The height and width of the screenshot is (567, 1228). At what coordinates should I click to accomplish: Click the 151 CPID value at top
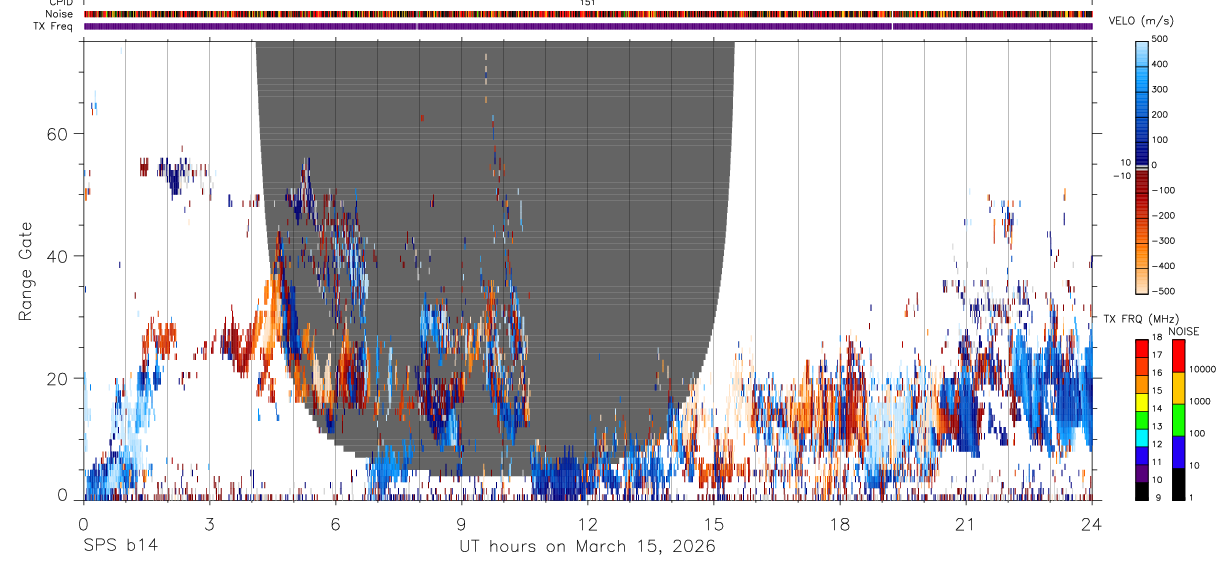588,3
